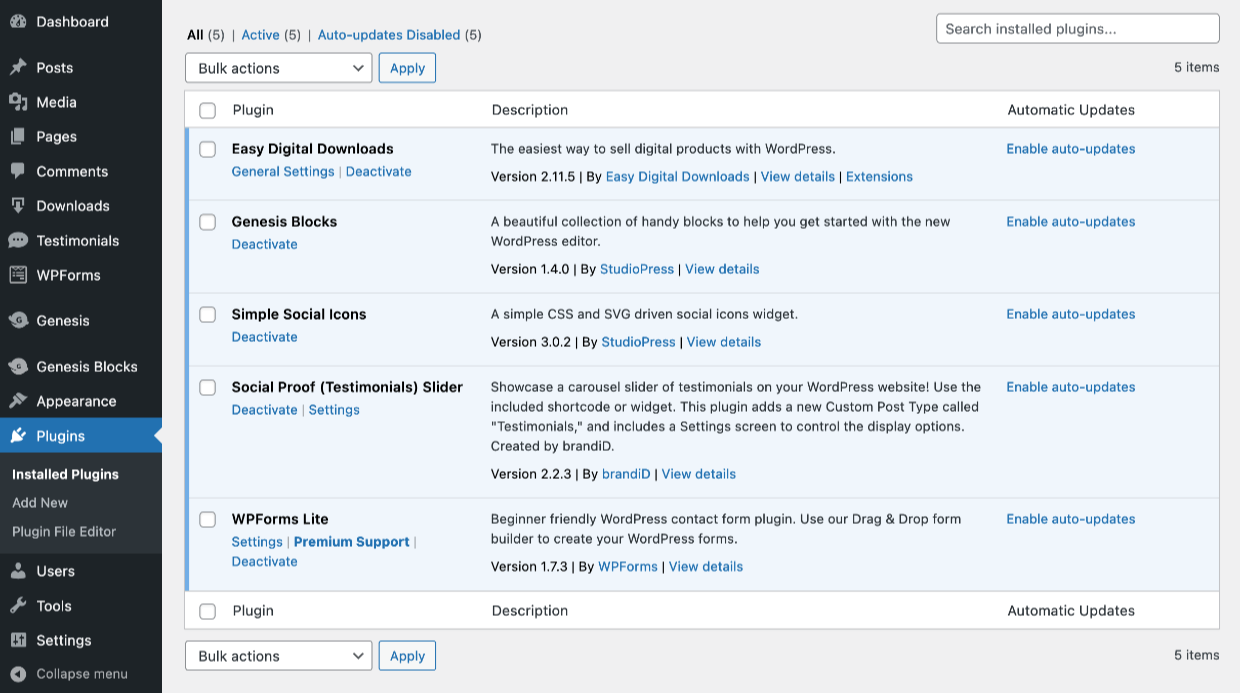The width and height of the screenshot is (1240, 693).
Task: Open General Settings for Easy Digital Downloads
Action: pos(283,171)
